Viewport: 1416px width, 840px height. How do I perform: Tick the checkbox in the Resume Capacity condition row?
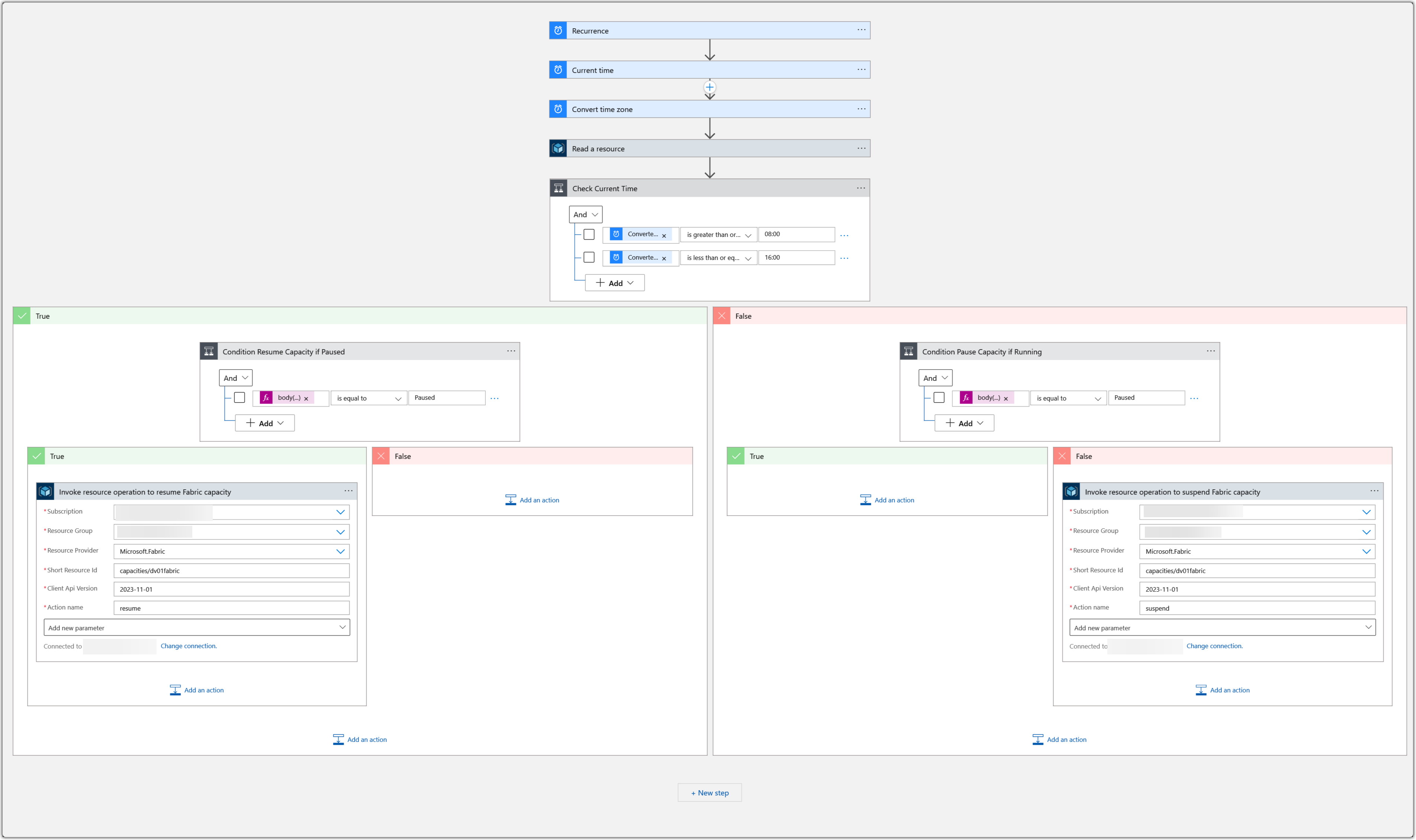tap(240, 398)
